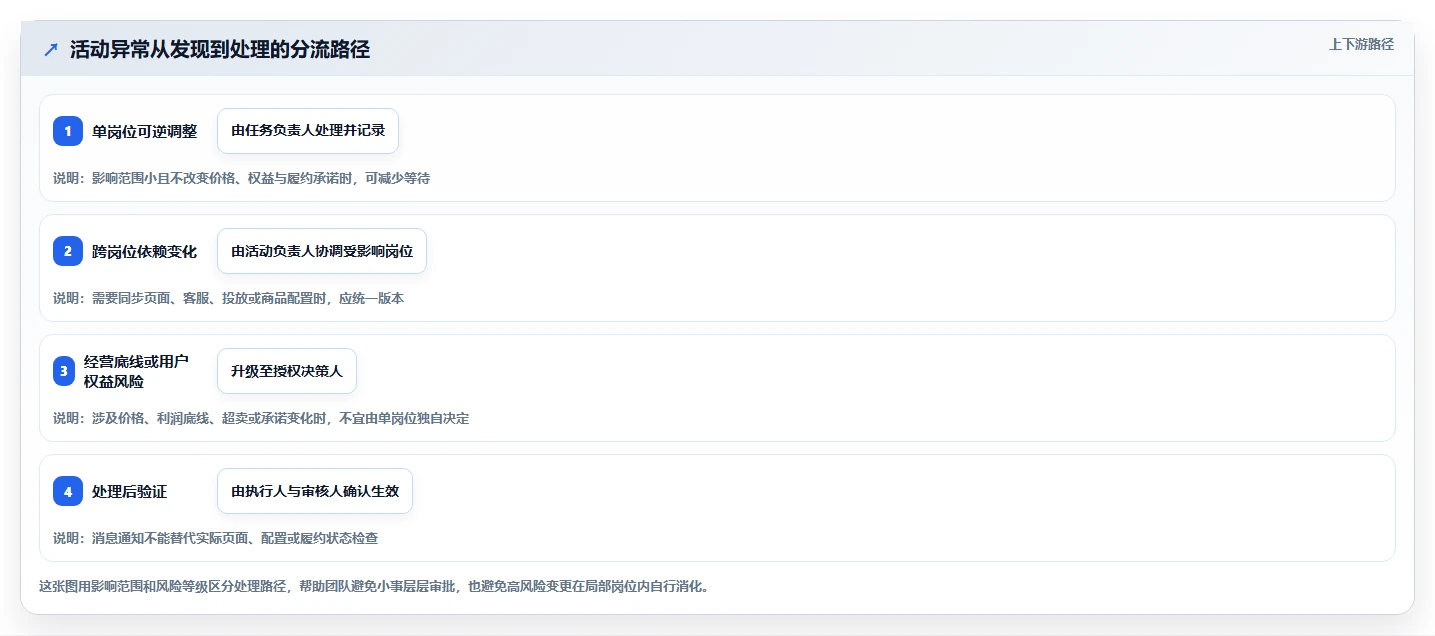Click the 升级至授权决策人 button
Screen dimensions: 1435x636
coord(287,371)
